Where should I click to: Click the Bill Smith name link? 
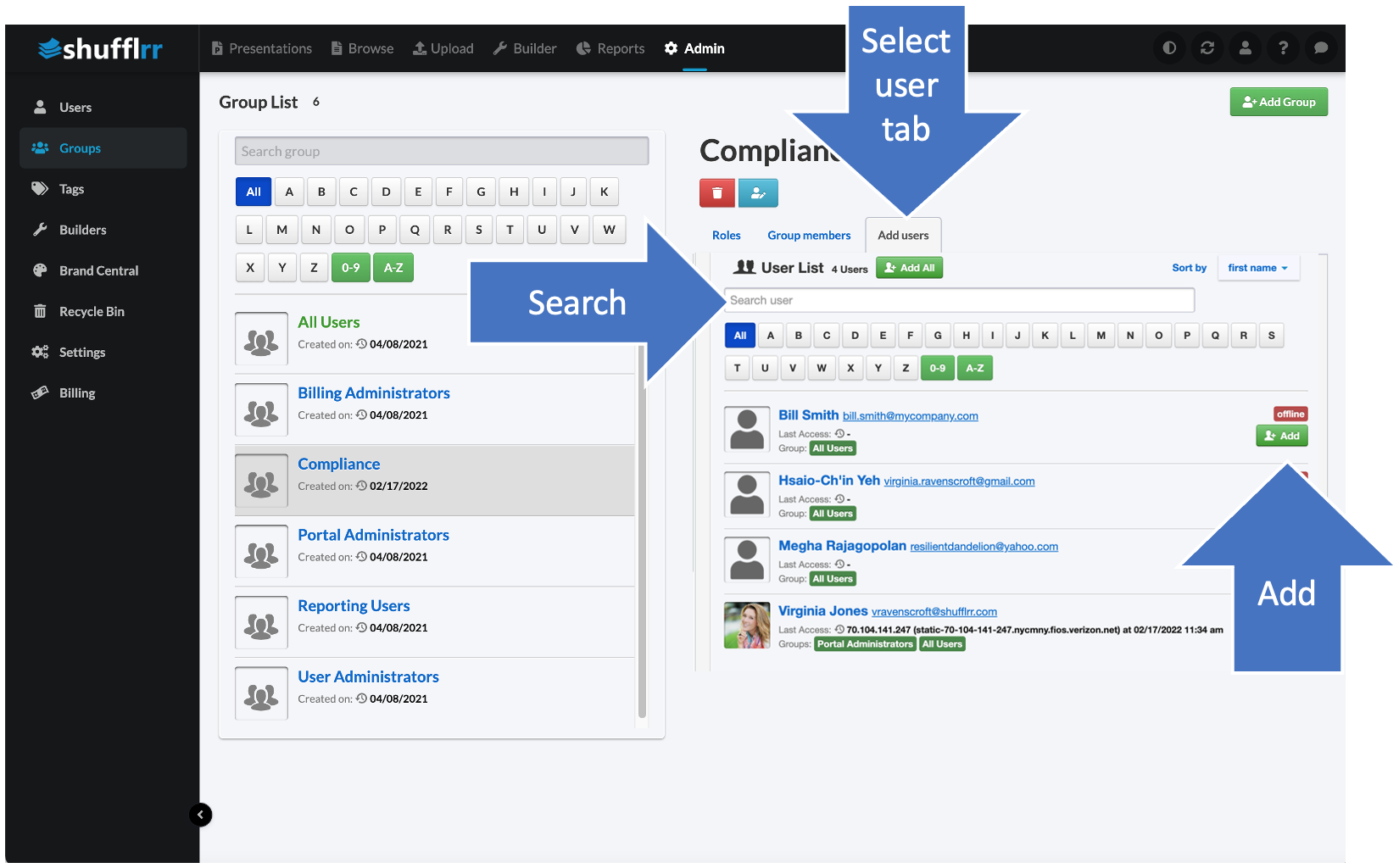click(809, 415)
